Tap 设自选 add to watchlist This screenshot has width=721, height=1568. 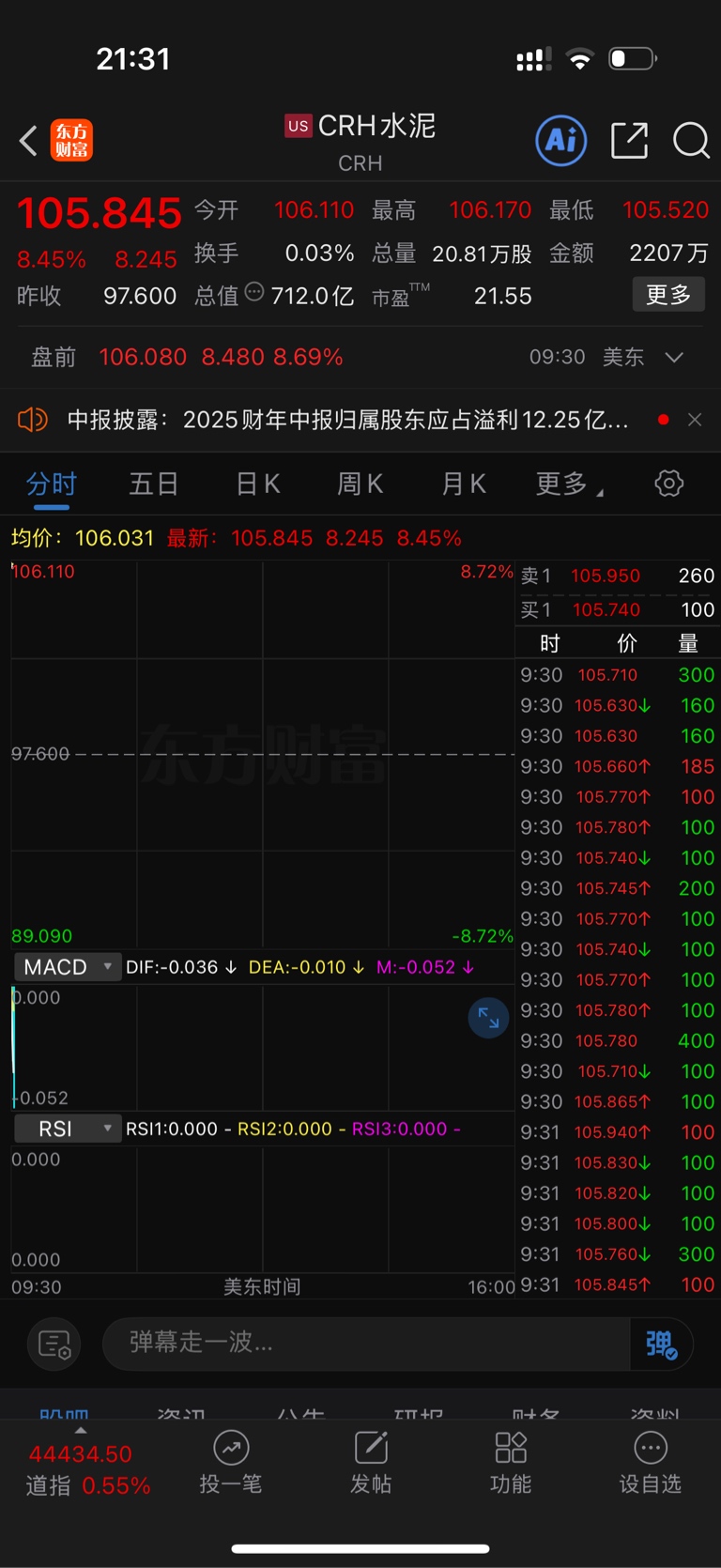[x=651, y=1463]
